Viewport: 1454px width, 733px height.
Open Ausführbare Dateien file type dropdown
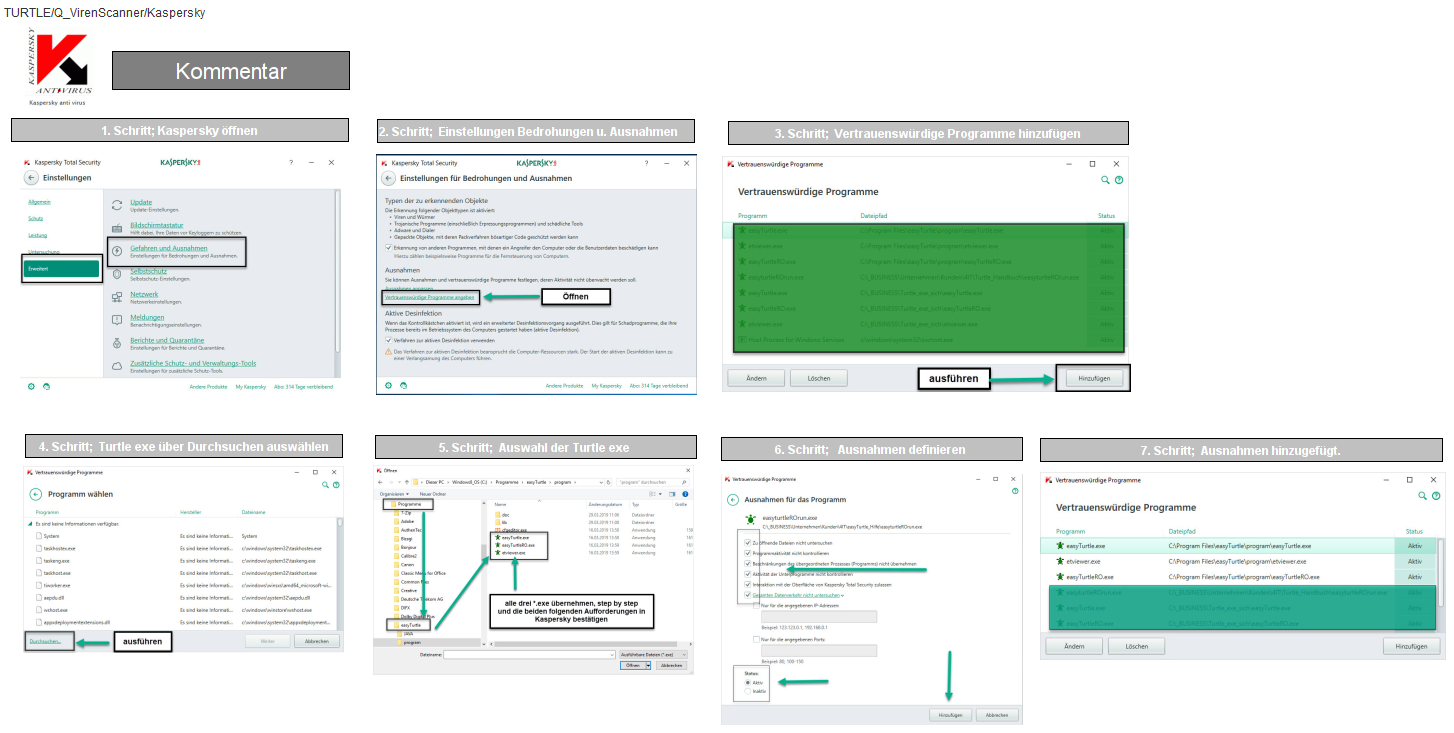point(653,654)
